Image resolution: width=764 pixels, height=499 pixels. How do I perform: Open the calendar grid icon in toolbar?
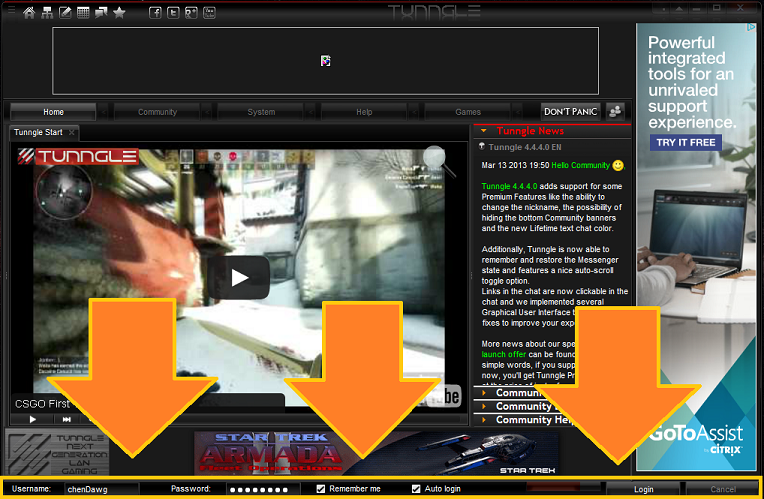click(83, 13)
